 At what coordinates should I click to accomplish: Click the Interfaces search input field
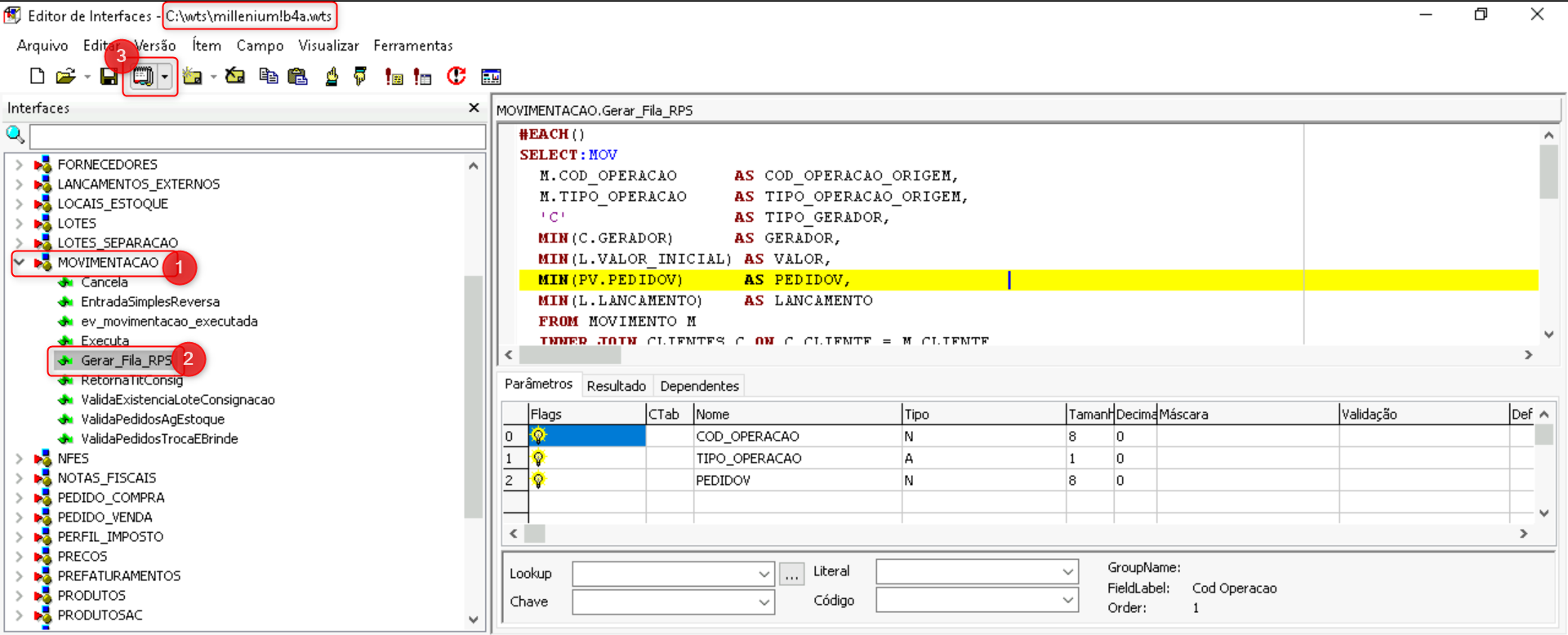(x=257, y=136)
